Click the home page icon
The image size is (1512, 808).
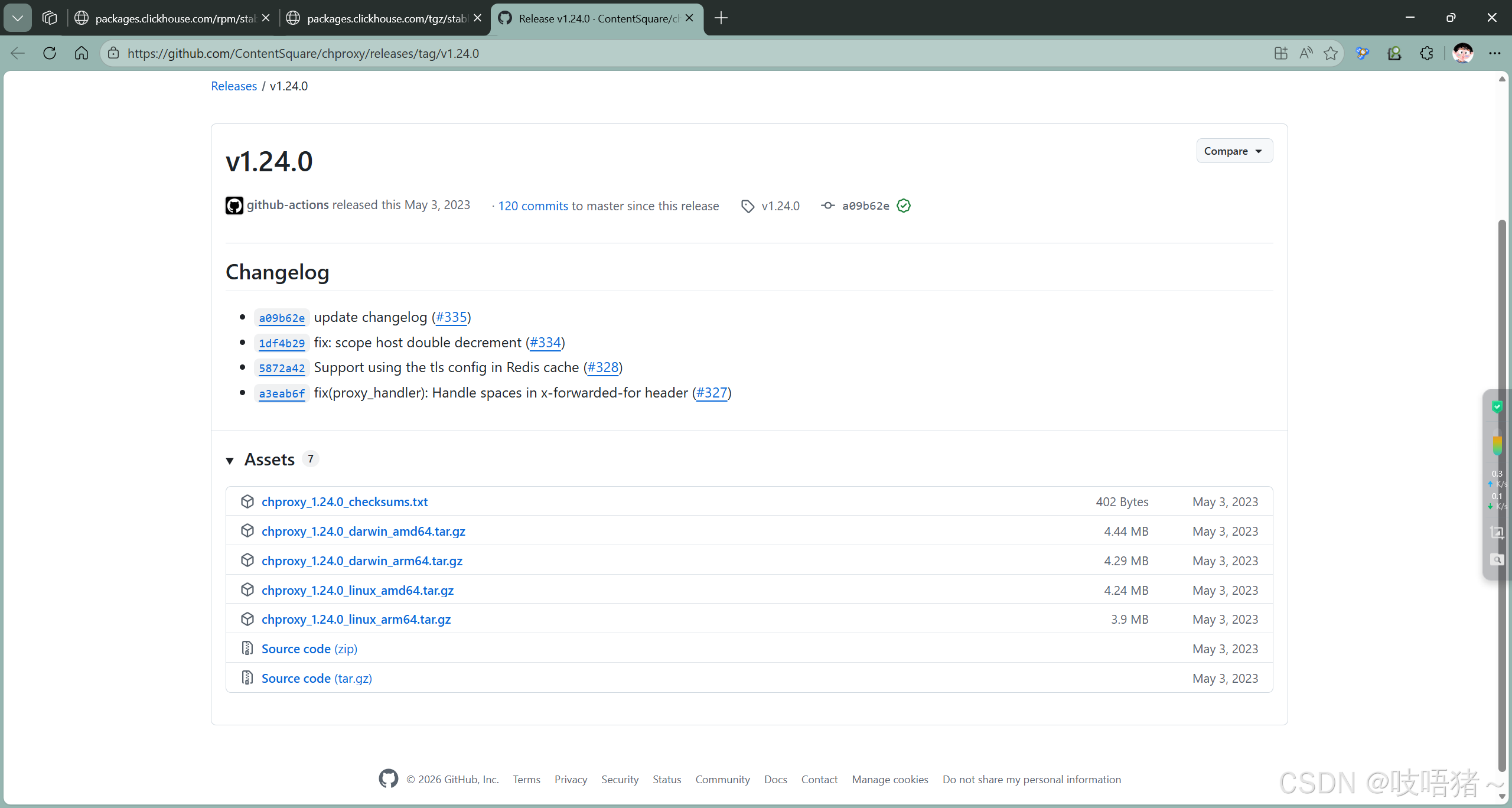coord(82,53)
